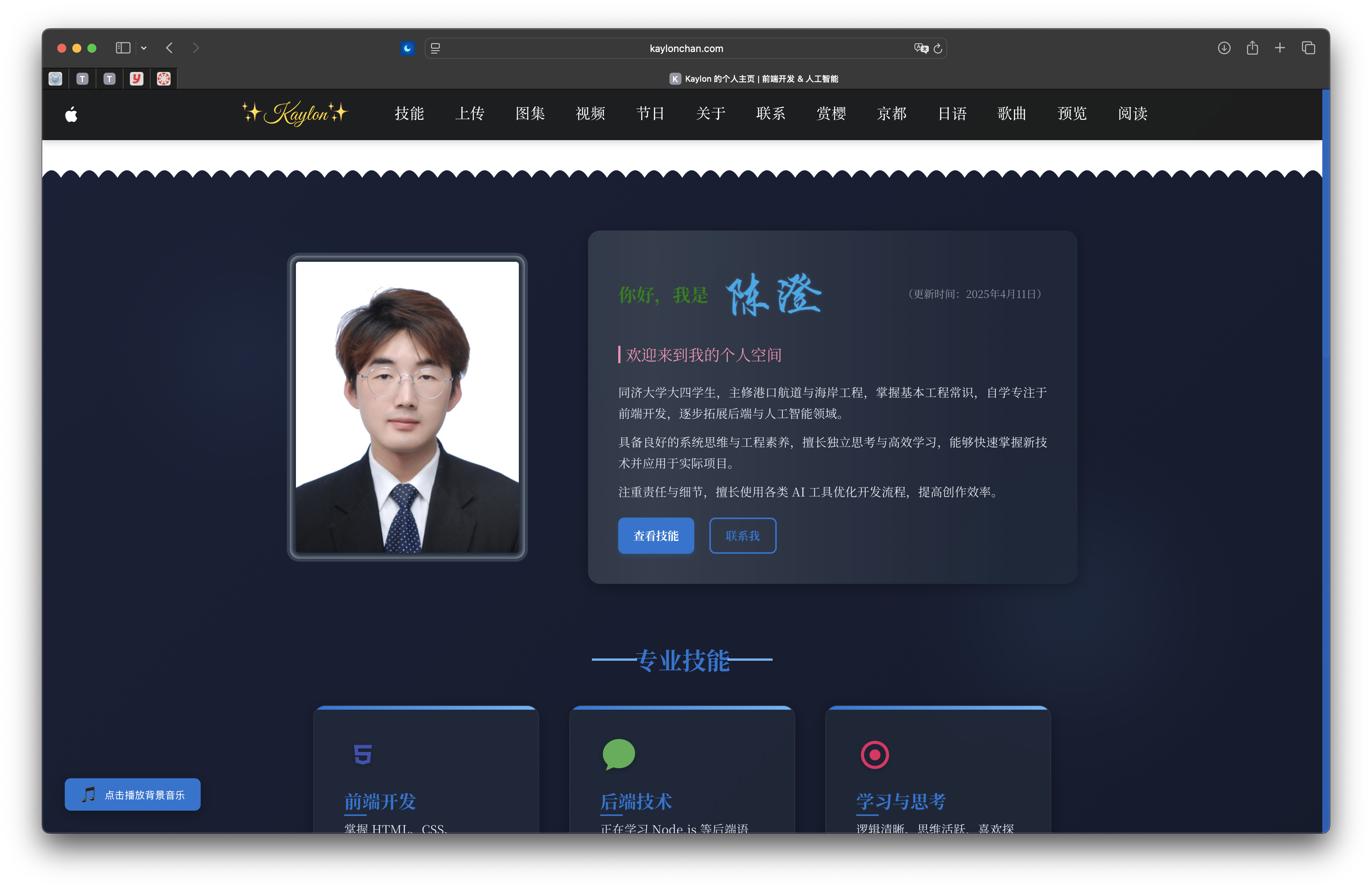The height and width of the screenshot is (889, 1372).
Task: Click the 查看技能 button
Action: [656, 536]
